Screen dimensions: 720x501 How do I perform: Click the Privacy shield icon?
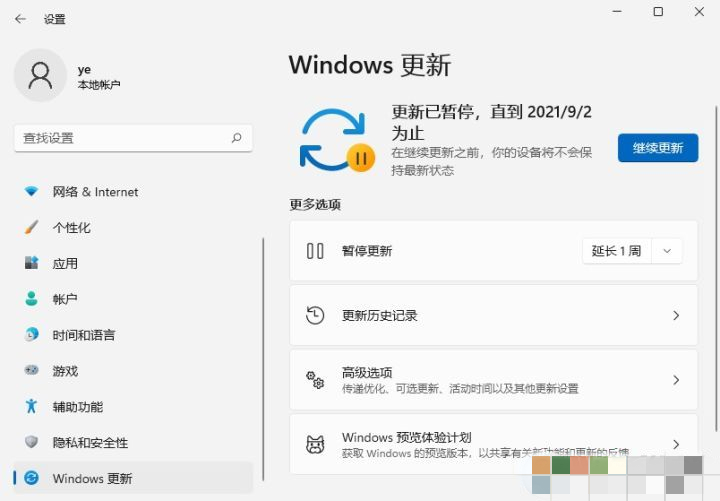click(31, 442)
